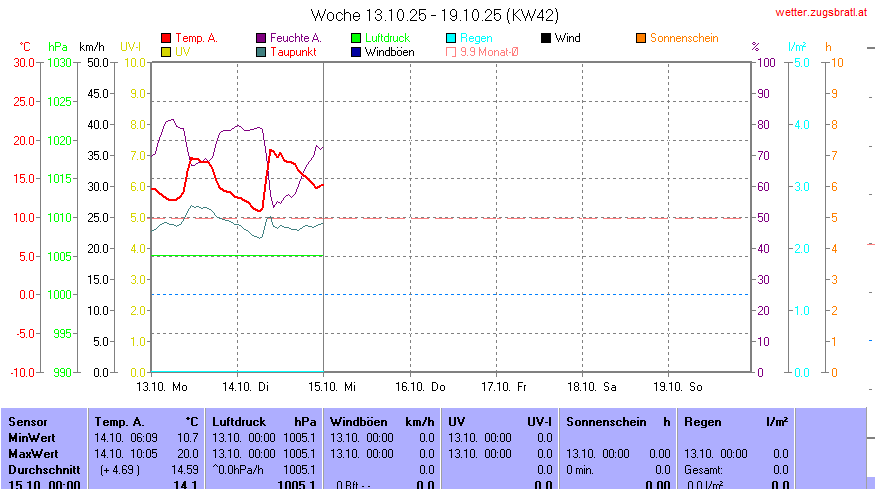Screen dimensions: 875x489
Task: Click the red Temp. A. legend swatch
Action: pyautogui.click(x=166, y=38)
